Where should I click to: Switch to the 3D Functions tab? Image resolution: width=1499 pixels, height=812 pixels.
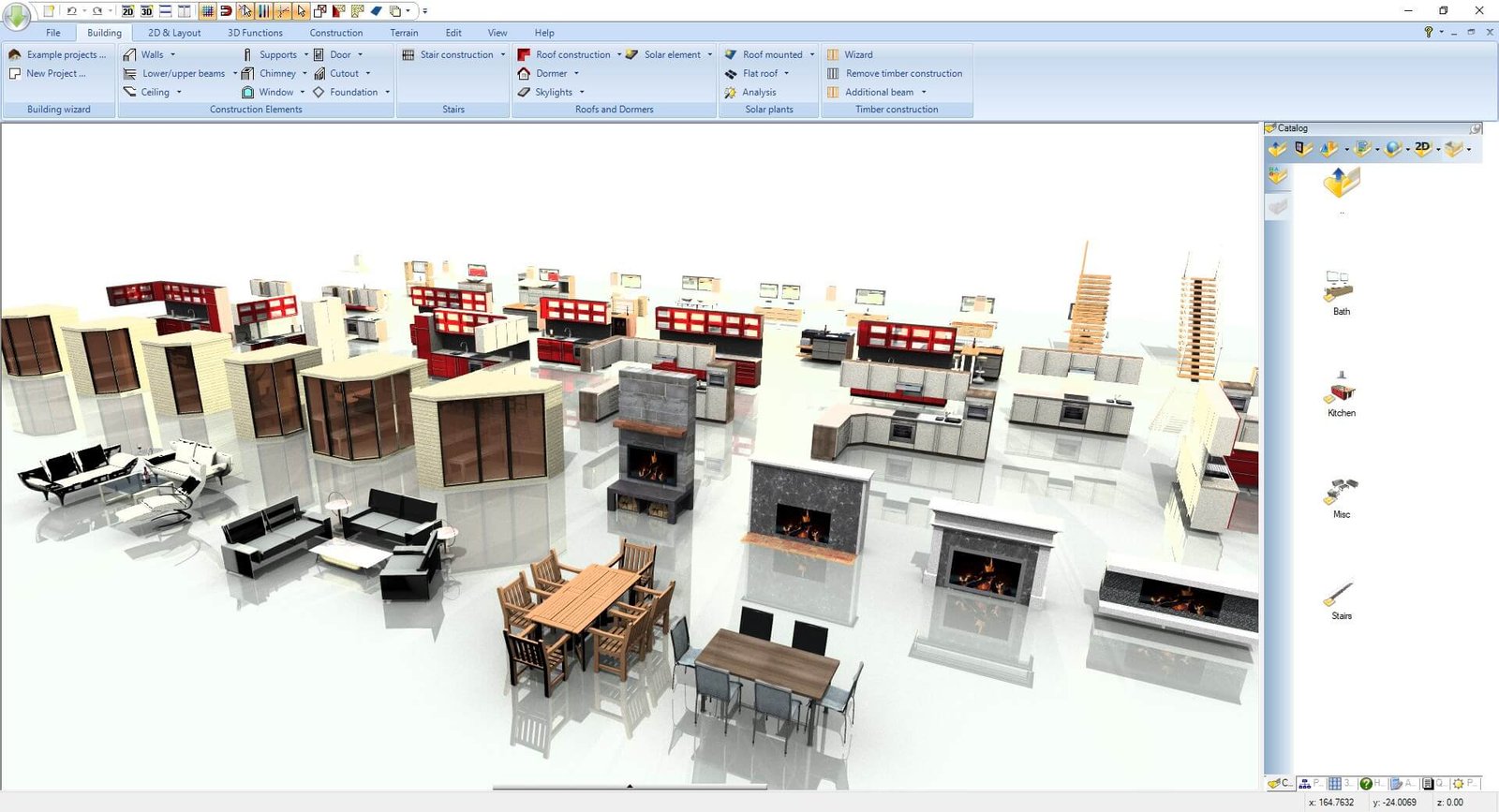(255, 33)
